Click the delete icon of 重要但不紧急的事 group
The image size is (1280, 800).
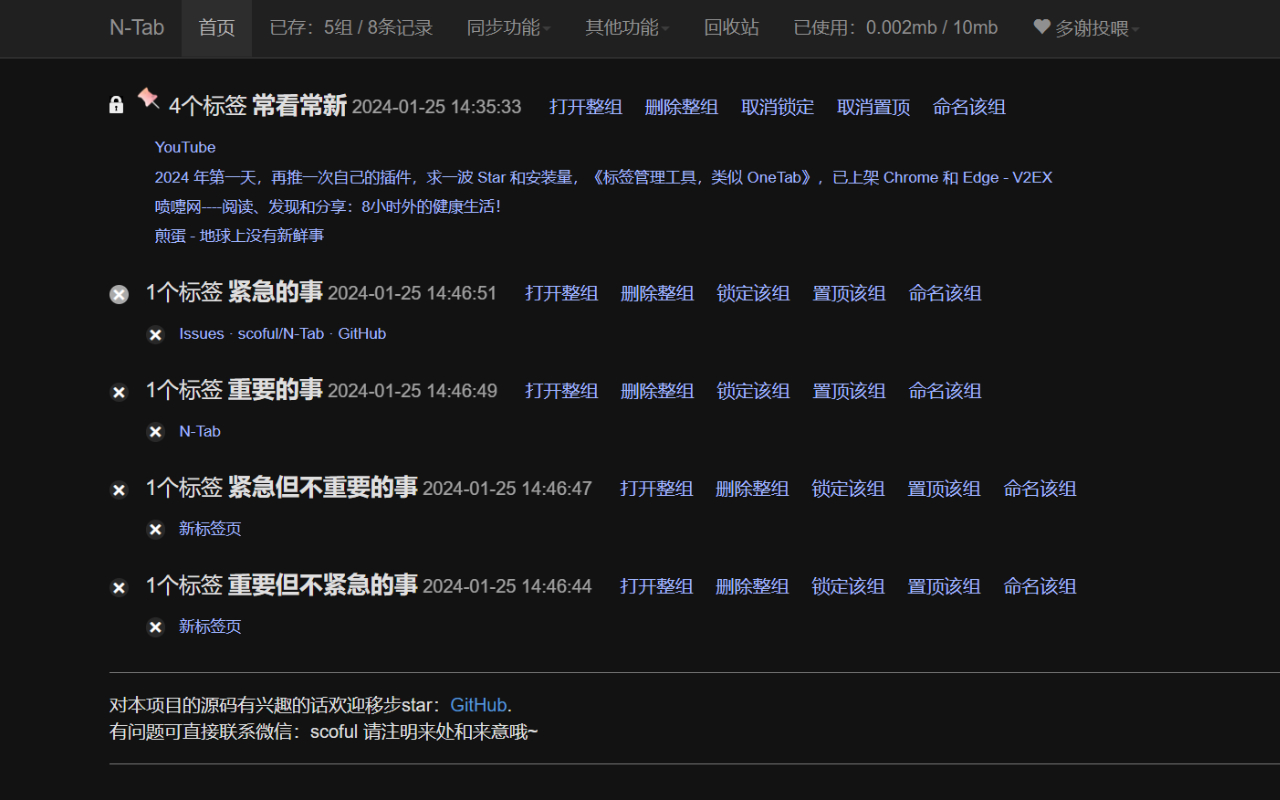[x=118, y=588]
